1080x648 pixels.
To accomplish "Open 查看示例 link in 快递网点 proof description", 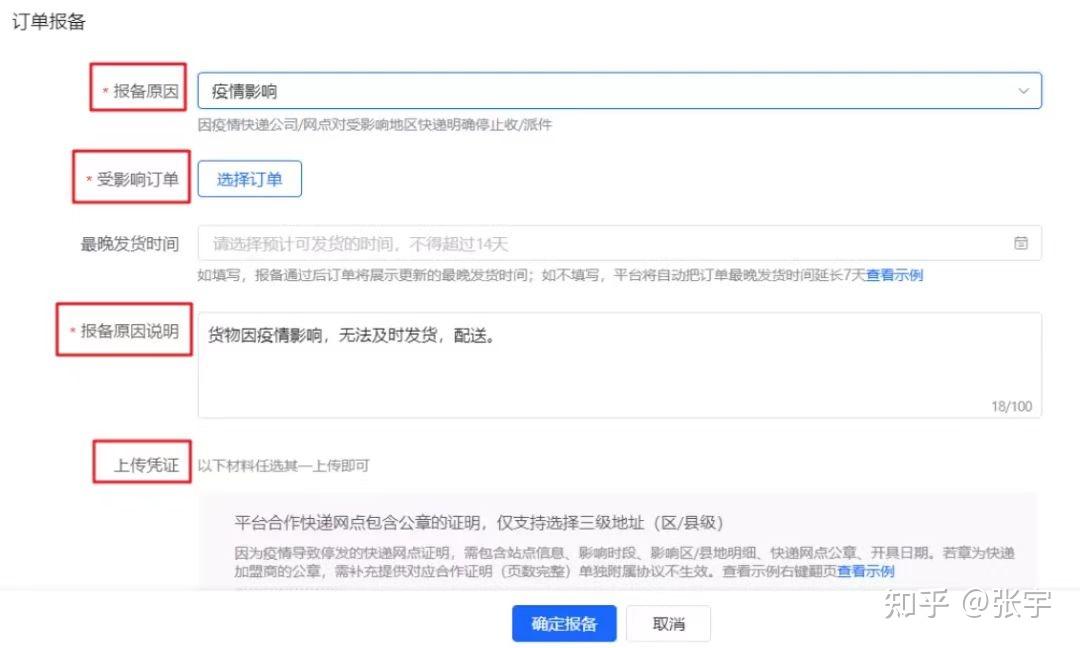I will point(866,571).
